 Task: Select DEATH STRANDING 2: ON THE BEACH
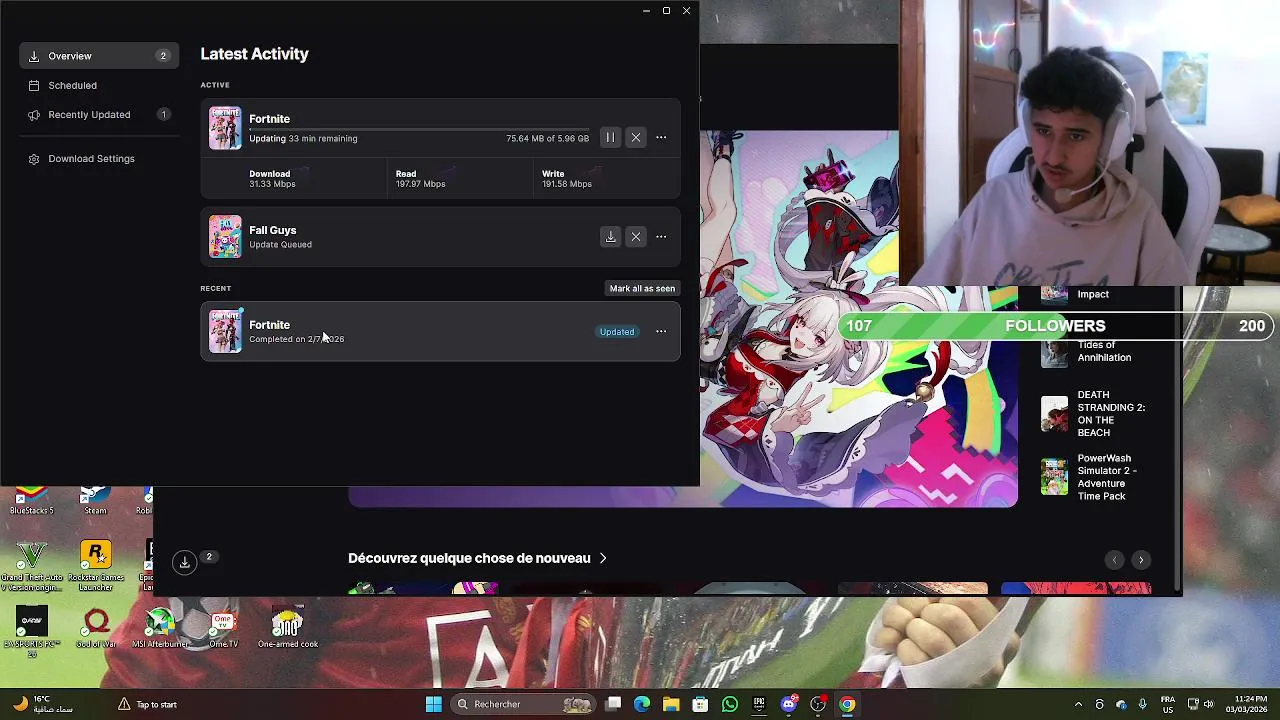1094,413
